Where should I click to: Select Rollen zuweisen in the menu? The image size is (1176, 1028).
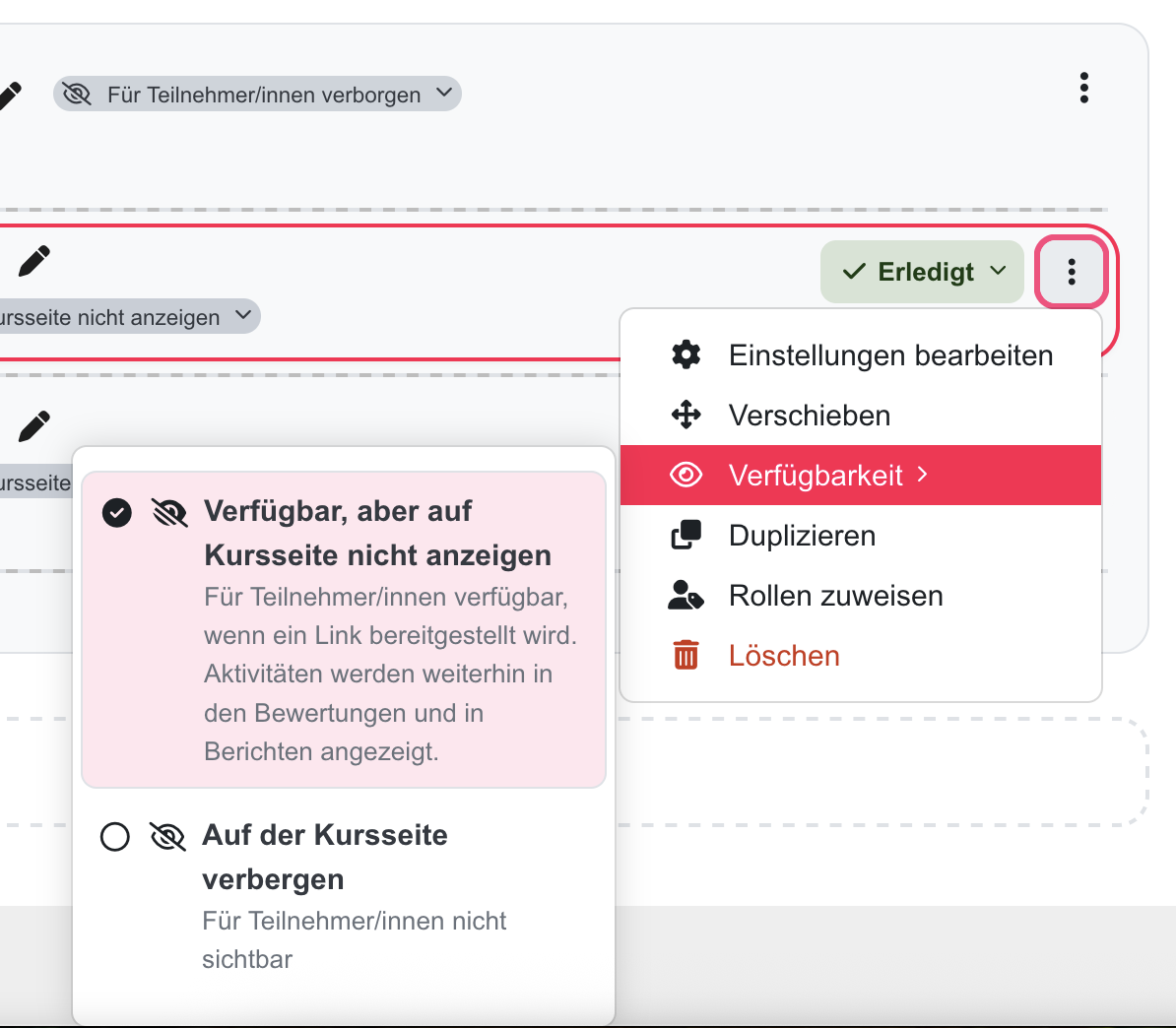(835, 596)
